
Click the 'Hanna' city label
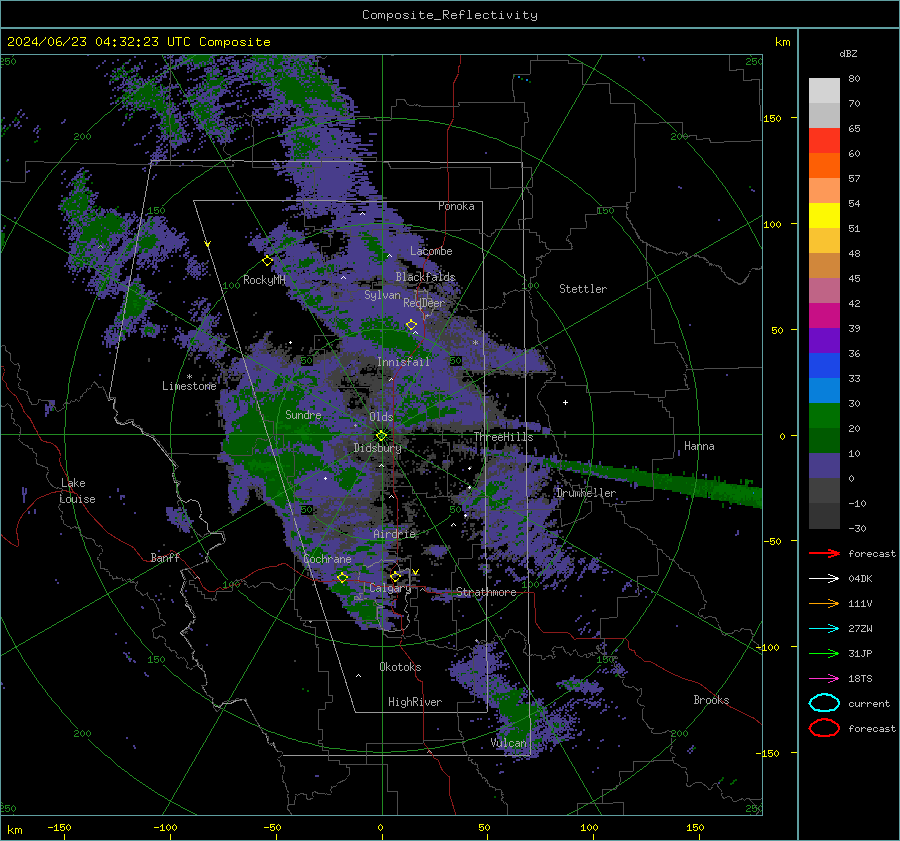pyautogui.click(x=699, y=445)
